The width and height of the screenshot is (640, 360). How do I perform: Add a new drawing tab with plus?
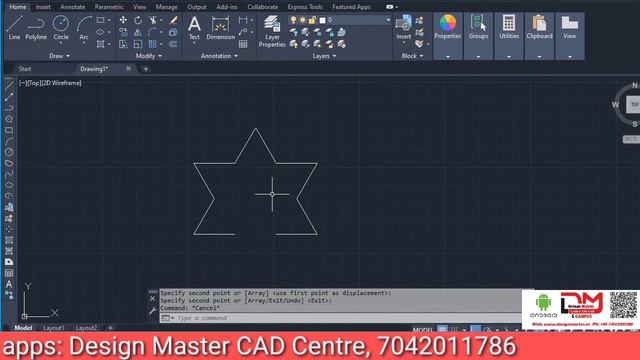(146, 69)
